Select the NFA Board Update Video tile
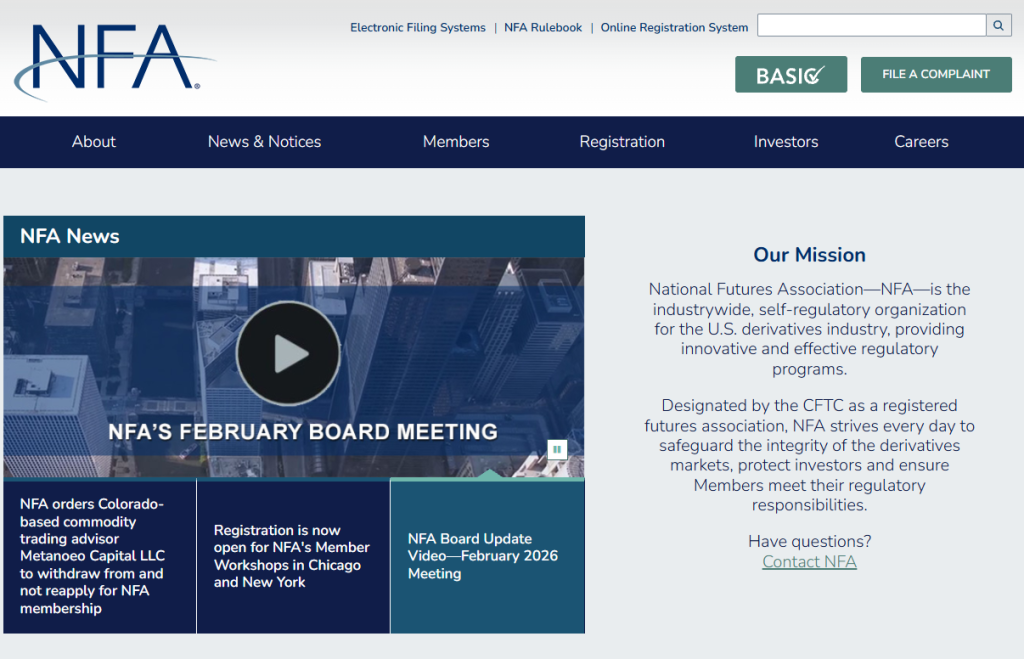This screenshot has width=1024, height=659. [487, 556]
